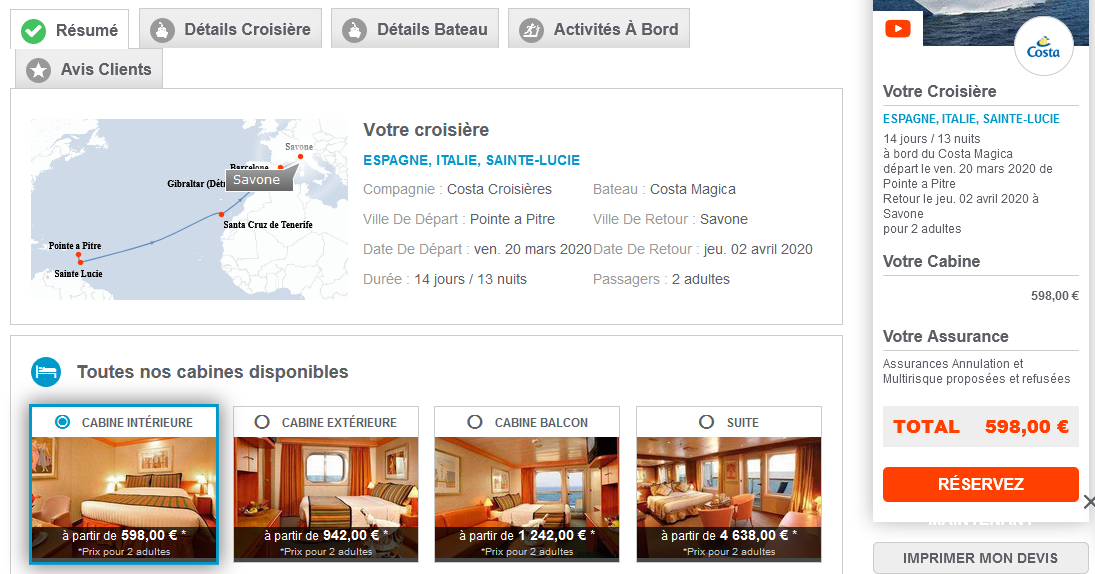The width and height of the screenshot is (1095, 574).
Task: Click the Ville De Départ Pointe a Pitre value
Action: click(513, 219)
